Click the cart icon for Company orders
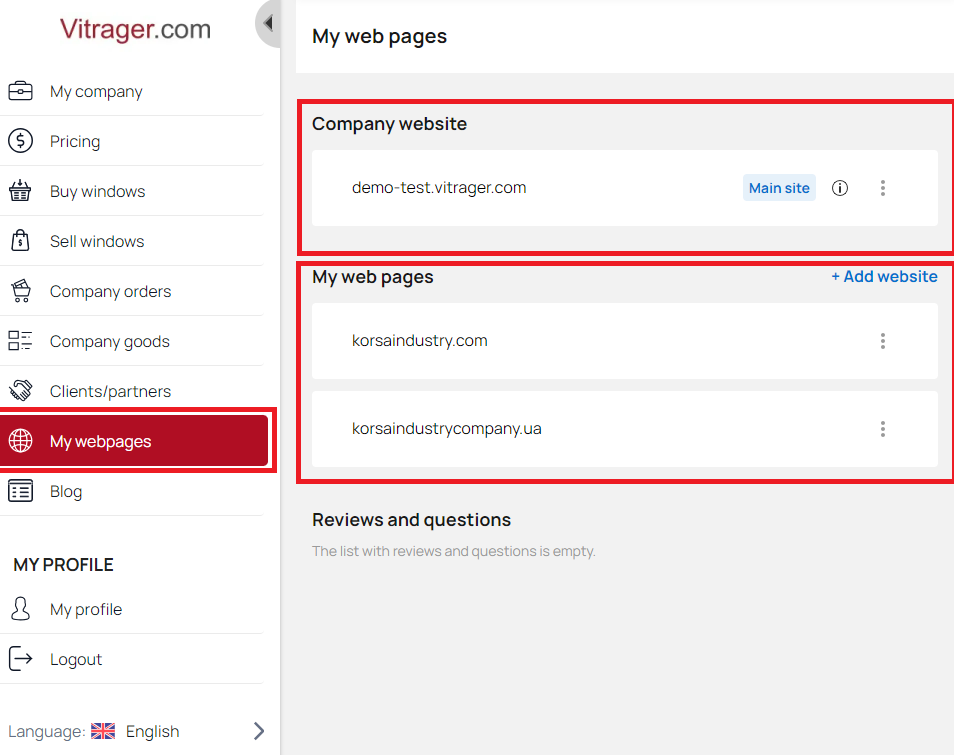 20,290
